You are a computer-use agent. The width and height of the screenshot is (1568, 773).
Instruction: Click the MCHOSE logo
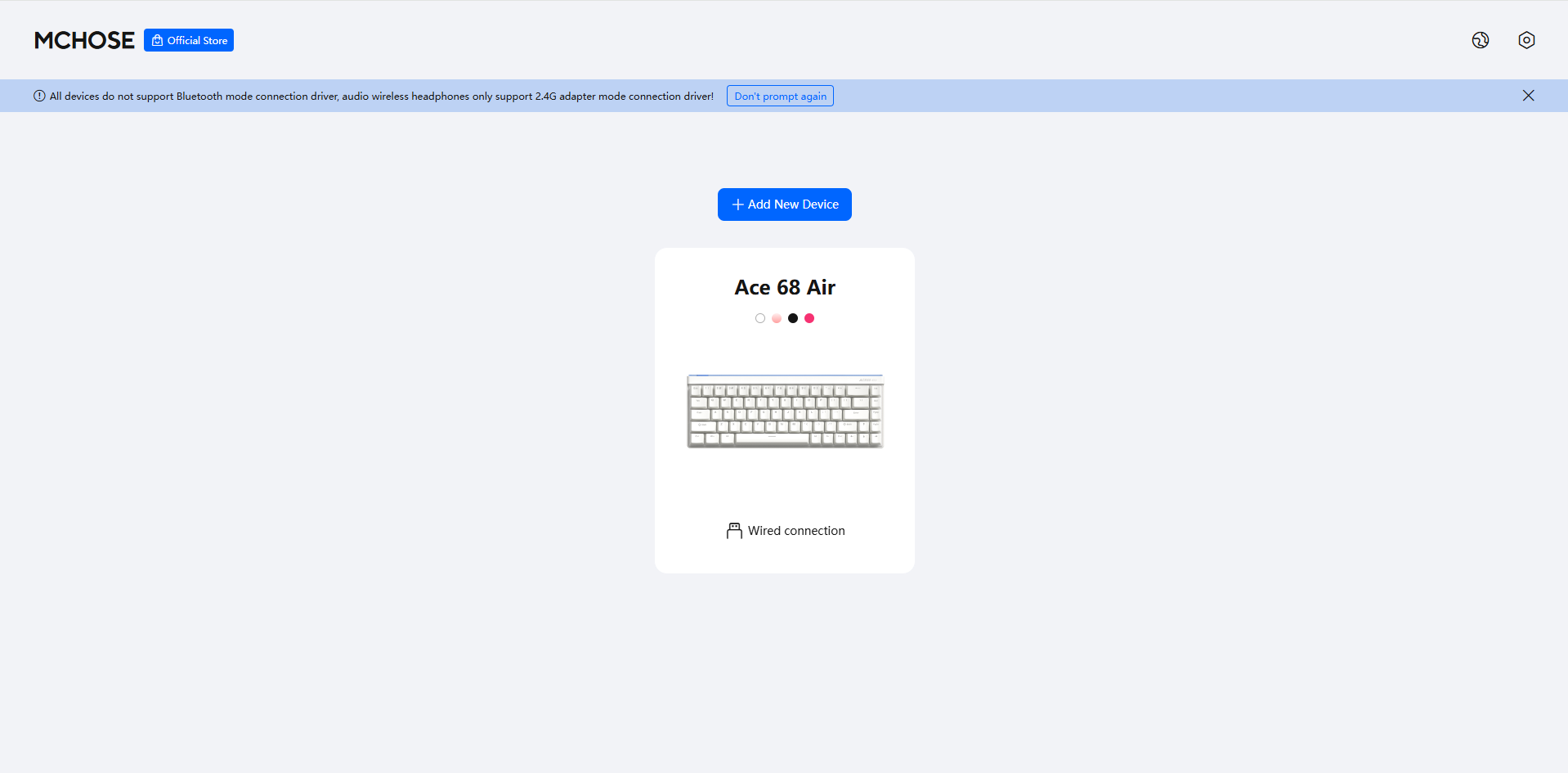84,40
